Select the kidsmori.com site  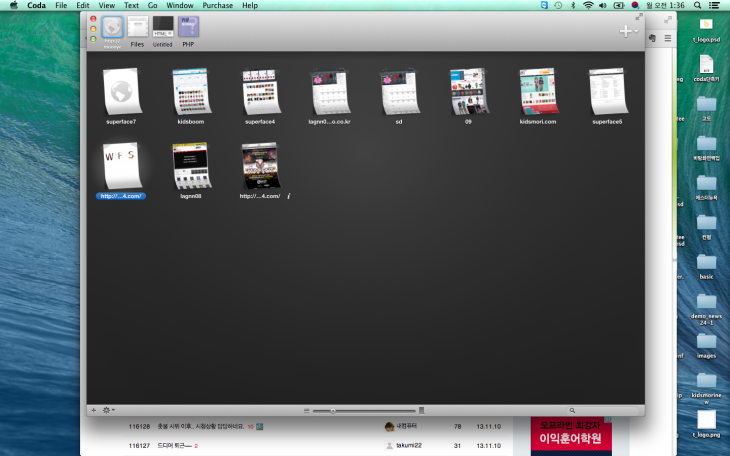[537, 92]
